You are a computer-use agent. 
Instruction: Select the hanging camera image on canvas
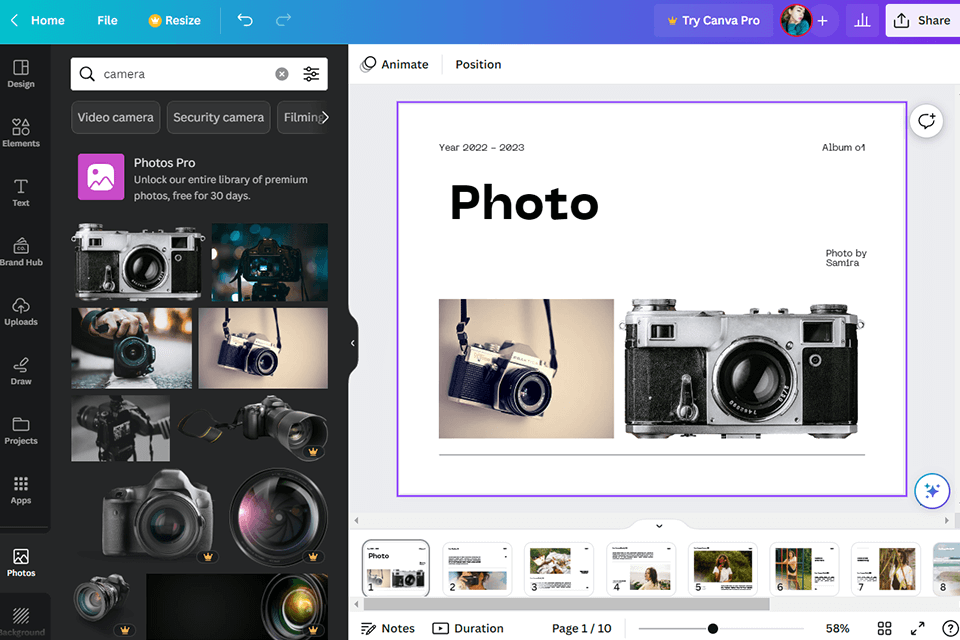click(x=526, y=369)
